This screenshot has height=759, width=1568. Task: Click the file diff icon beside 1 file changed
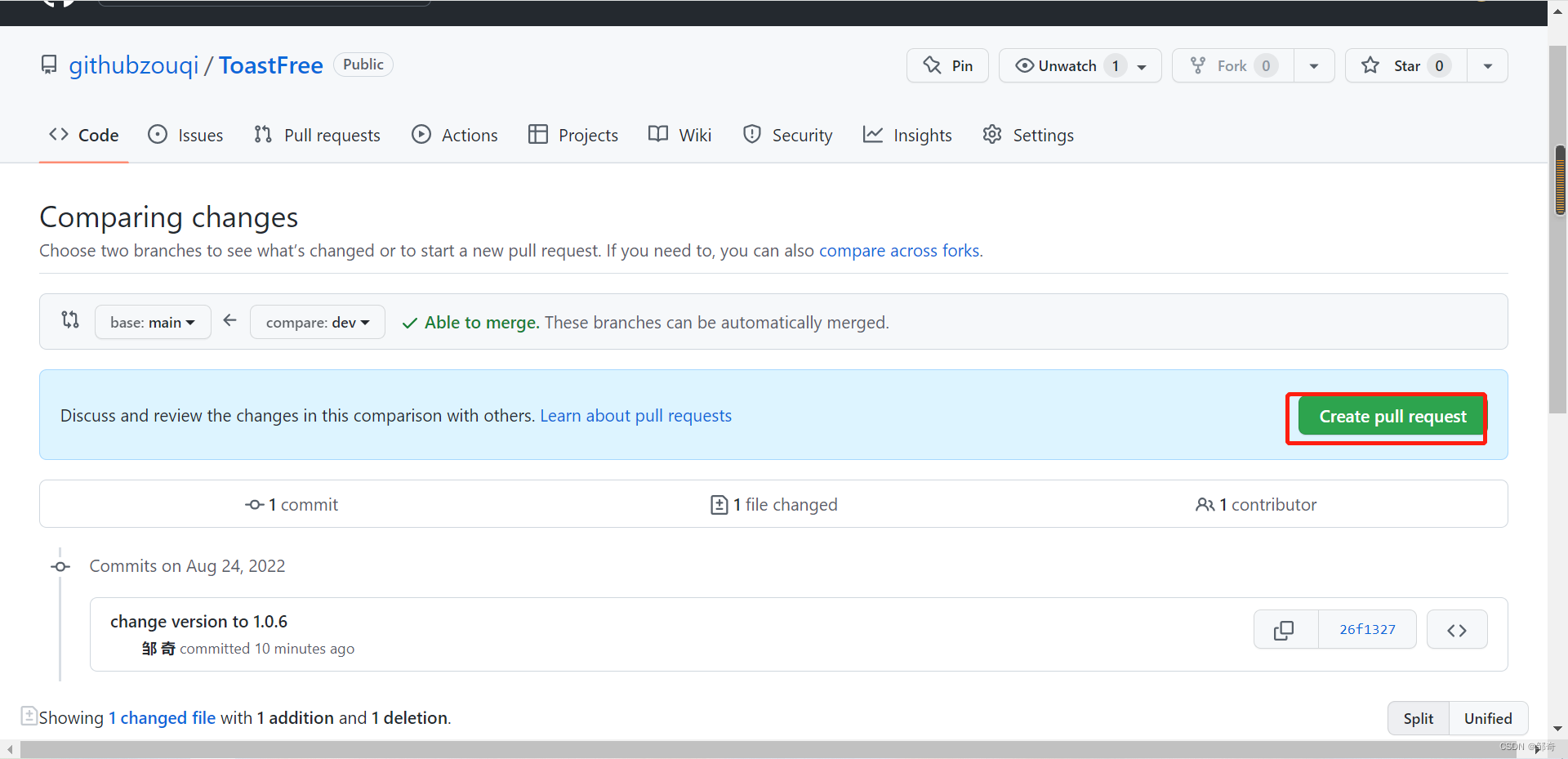(719, 505)
